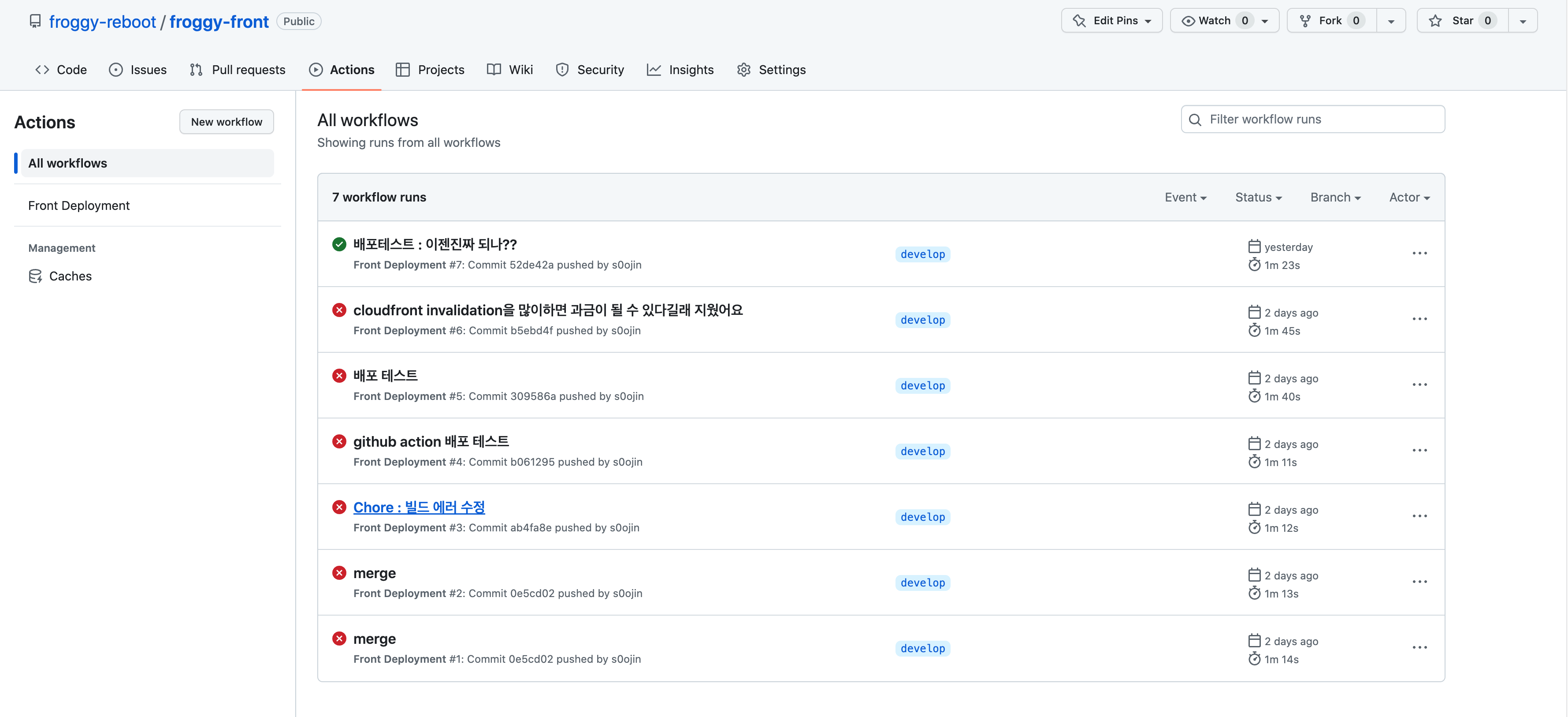Open the three-dot menu for run #7
1568x717 pixels.
1419,254
